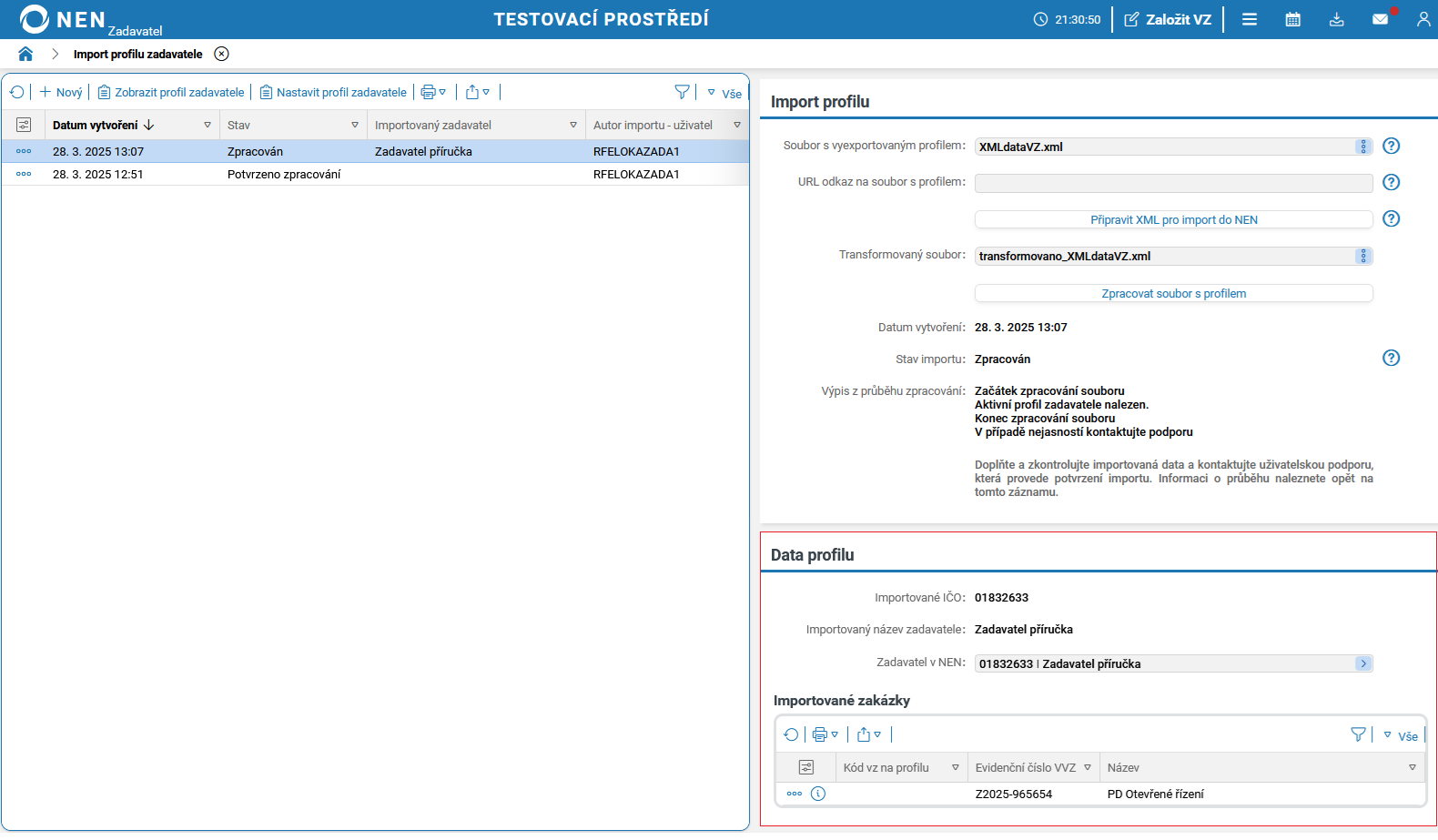Click the URL odkaz input field
This screenshot has height=840, width=1438.
[1173, 183]
